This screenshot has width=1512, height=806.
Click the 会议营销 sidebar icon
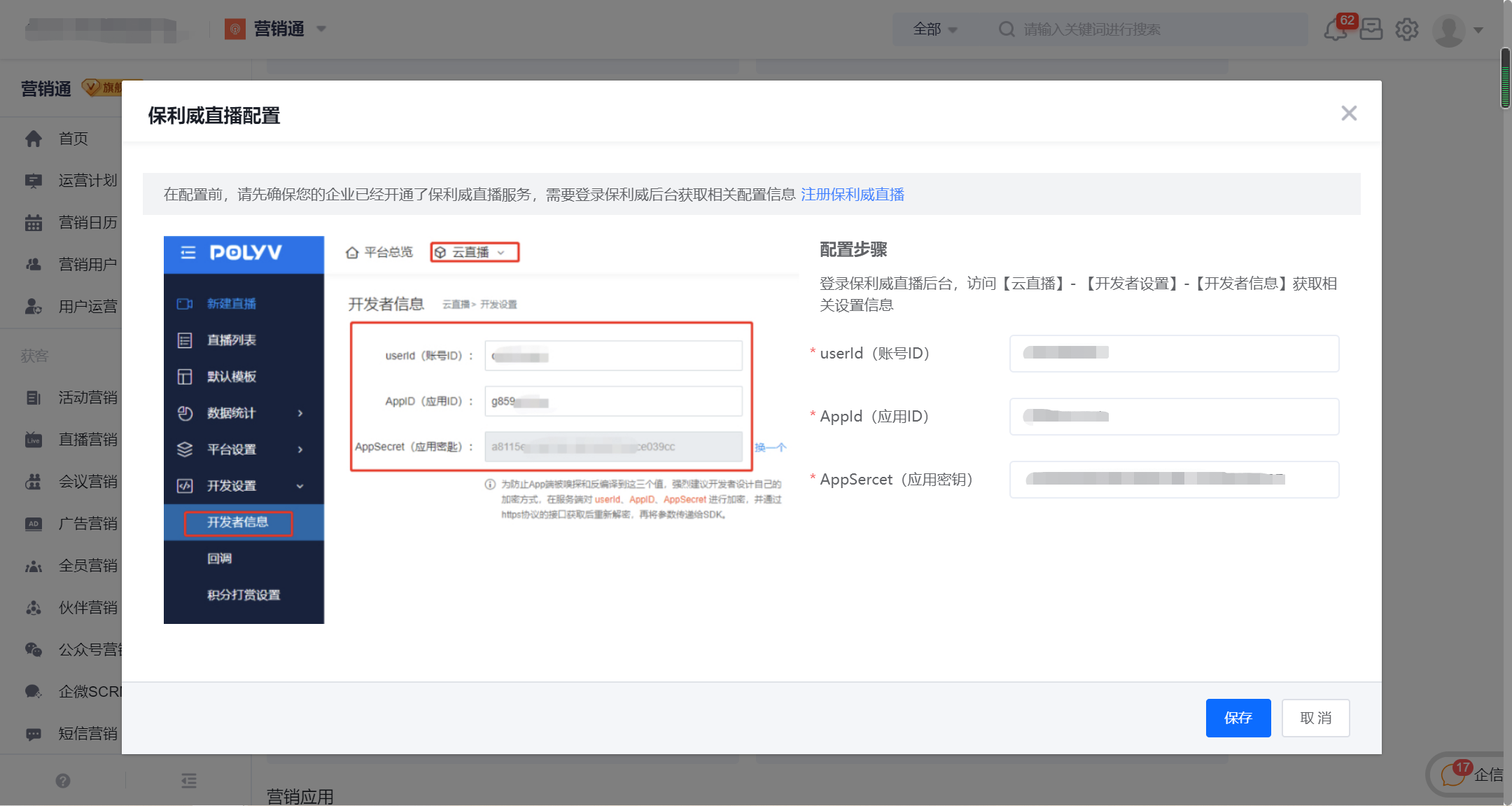tap(34, 482)
